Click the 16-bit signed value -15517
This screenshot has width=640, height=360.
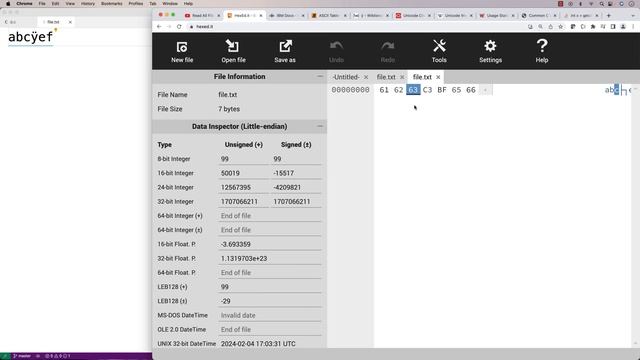[x=296, y=173]
